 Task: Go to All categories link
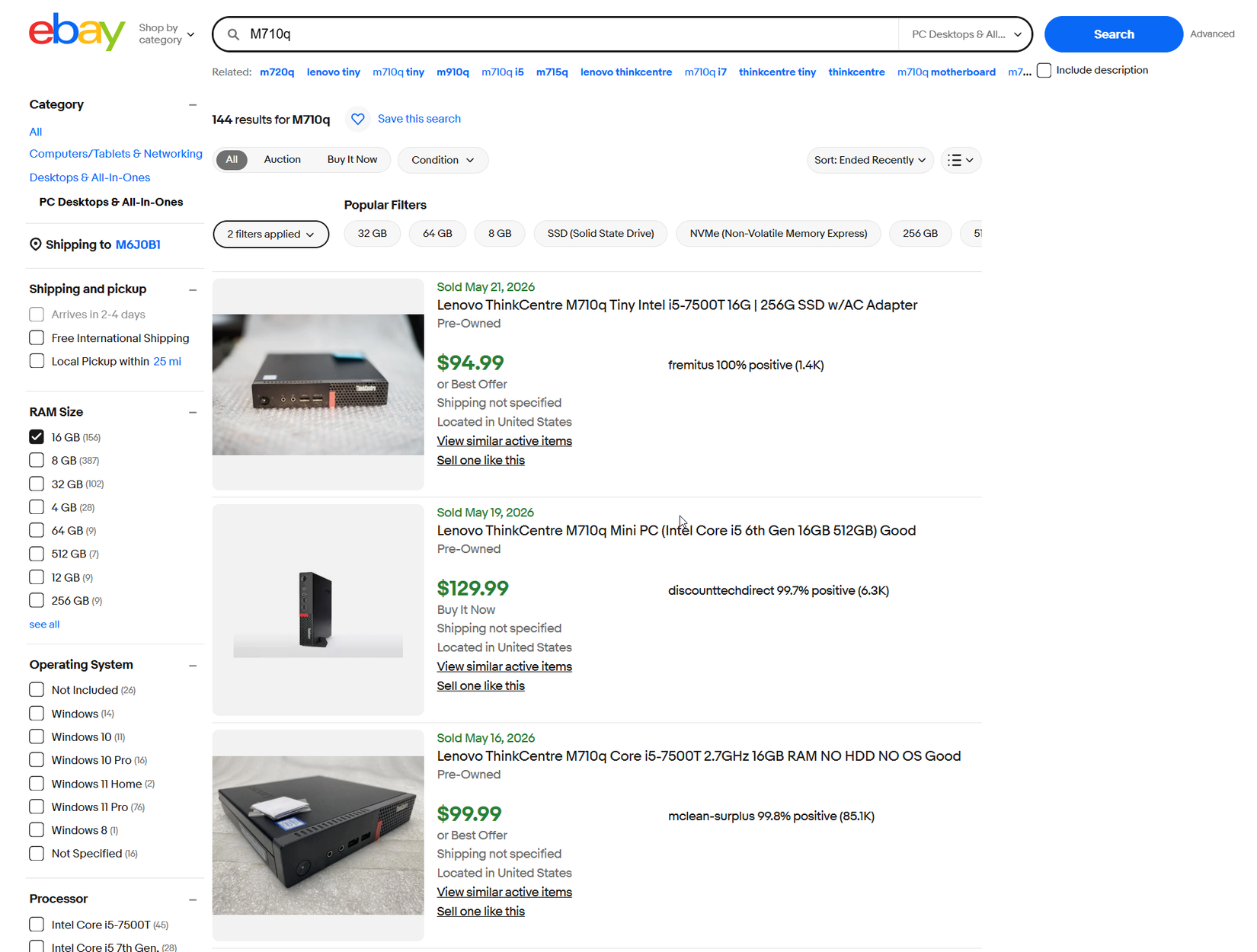tap(36, 132)
